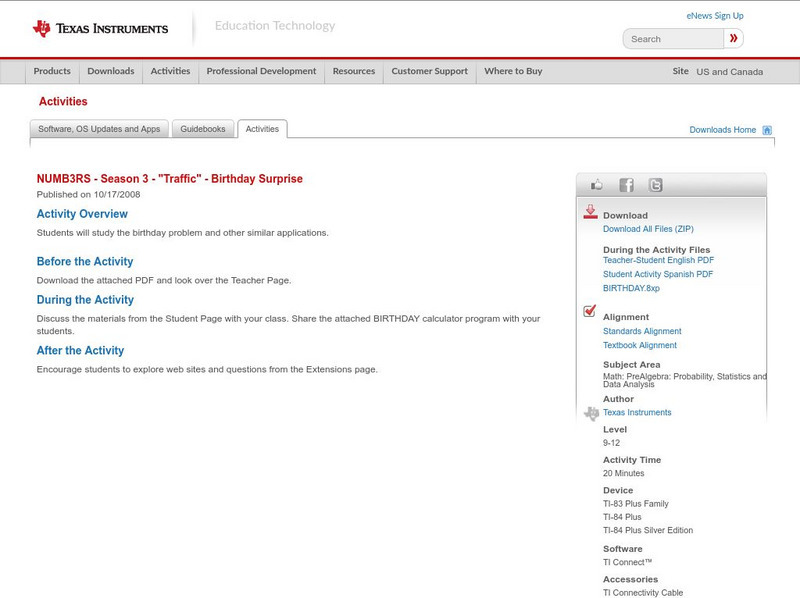Viewport: 800px width, 598px height.
Task: Switch to the Guidebooks tab
Action: click(x=204, y=129)
